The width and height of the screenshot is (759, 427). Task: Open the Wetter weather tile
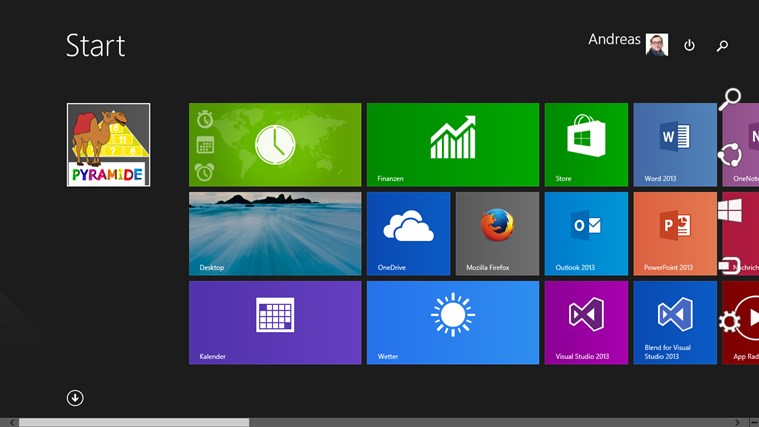coord(453,323)
